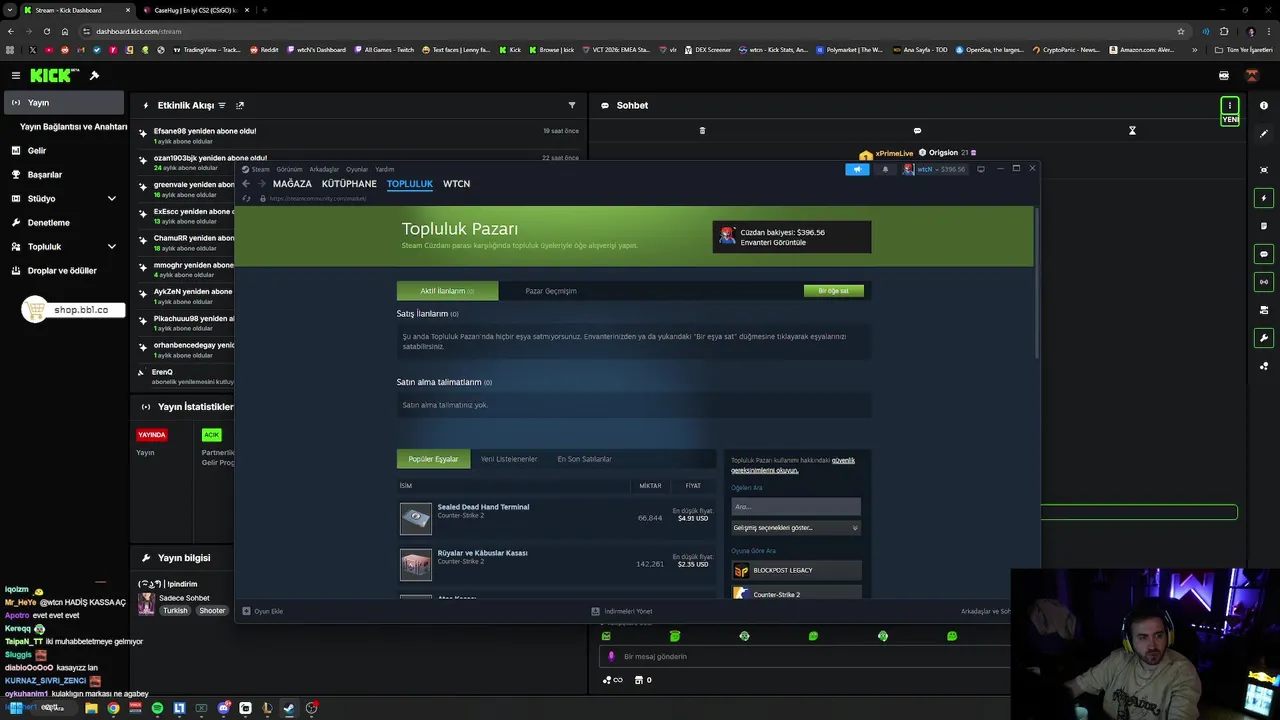
Task: Click the bubbles icon at bottom of rail
Action: point(1264,366)
